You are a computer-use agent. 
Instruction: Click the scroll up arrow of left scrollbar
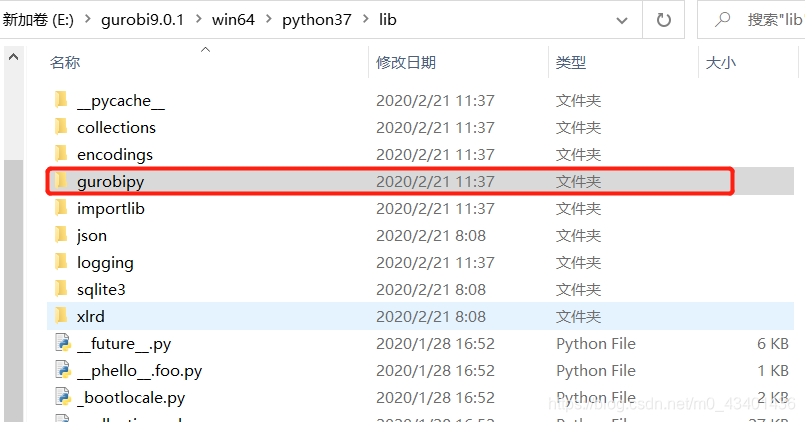pyautogui.click(x=13, y=56)
